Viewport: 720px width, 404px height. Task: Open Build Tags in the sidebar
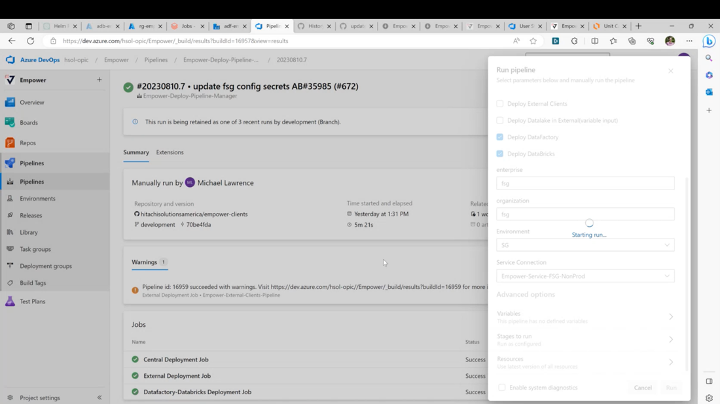pyautogui.click(x=33, y=283)
